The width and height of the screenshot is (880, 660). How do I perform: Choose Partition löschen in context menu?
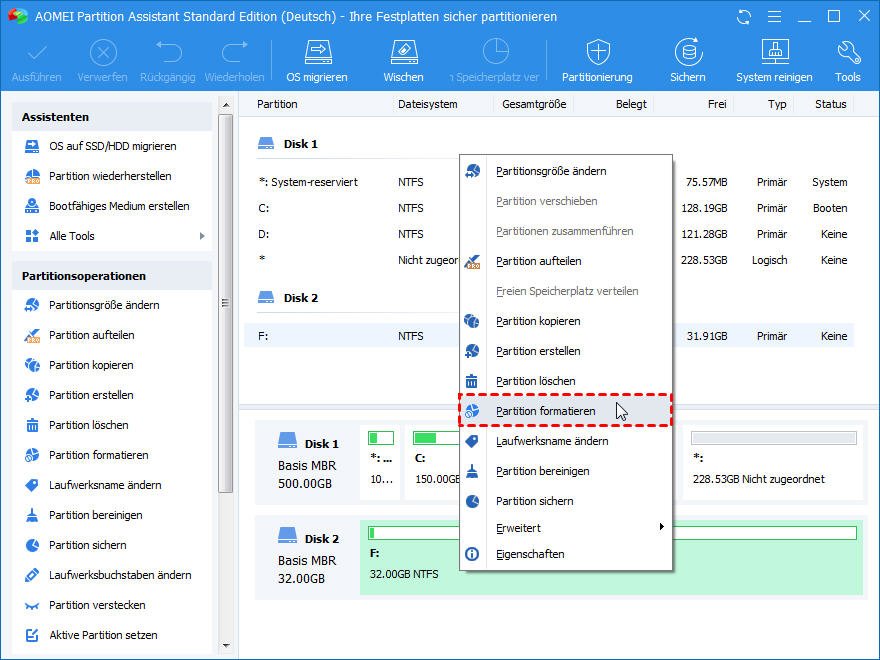(x=566, y=381)
